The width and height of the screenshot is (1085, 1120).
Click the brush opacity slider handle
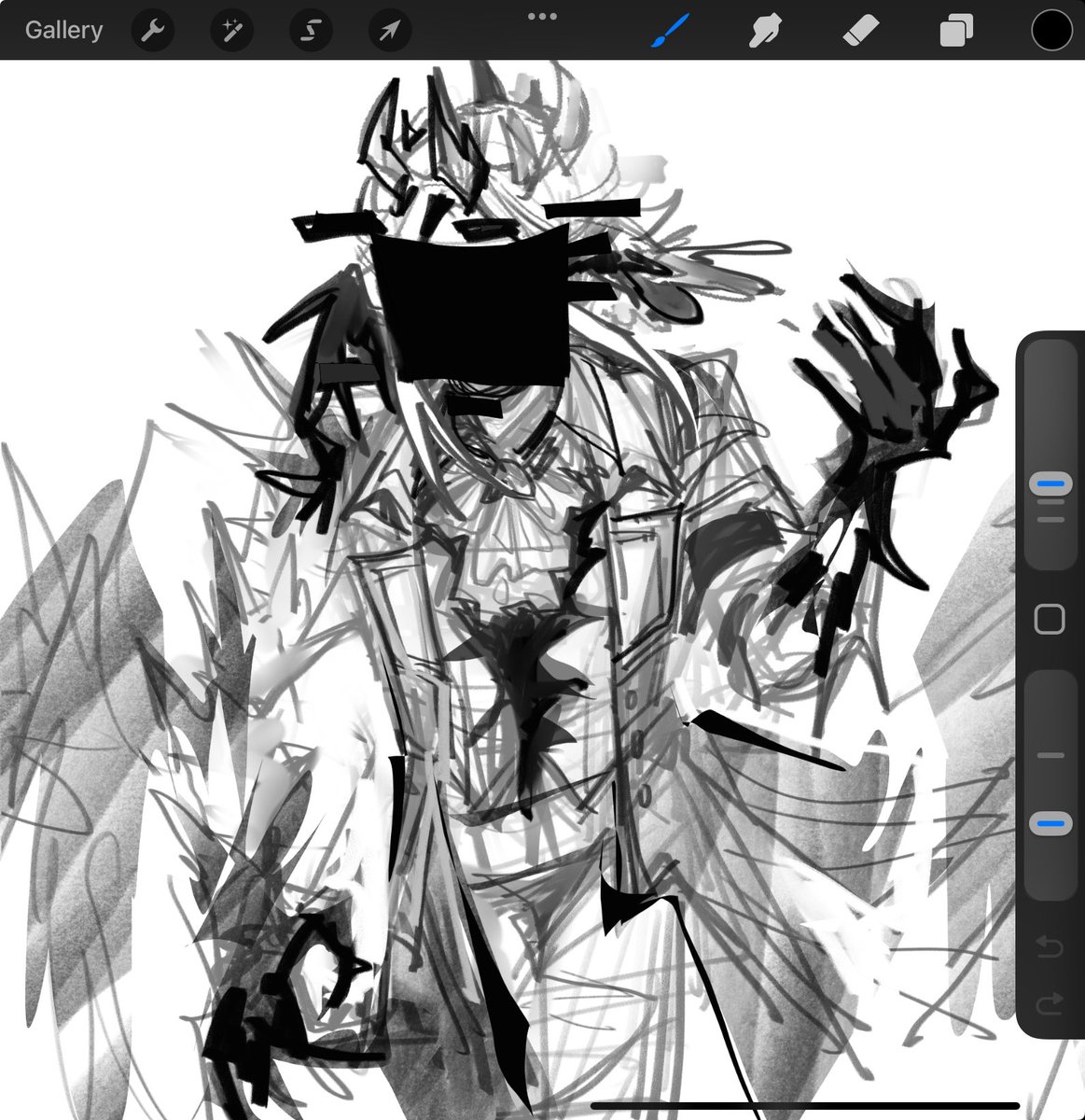tap(1050, 823)
